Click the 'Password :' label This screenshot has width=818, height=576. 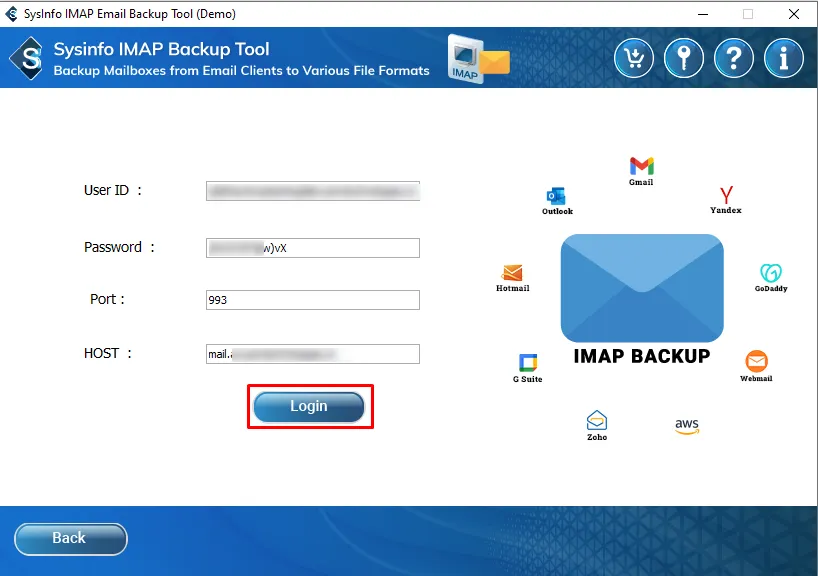tap(119, 247)
